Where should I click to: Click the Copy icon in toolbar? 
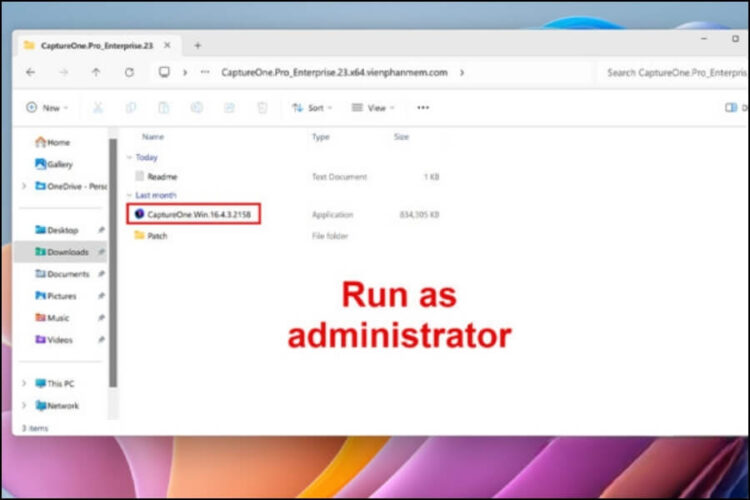pyautogui.click(x=131, y=108)
